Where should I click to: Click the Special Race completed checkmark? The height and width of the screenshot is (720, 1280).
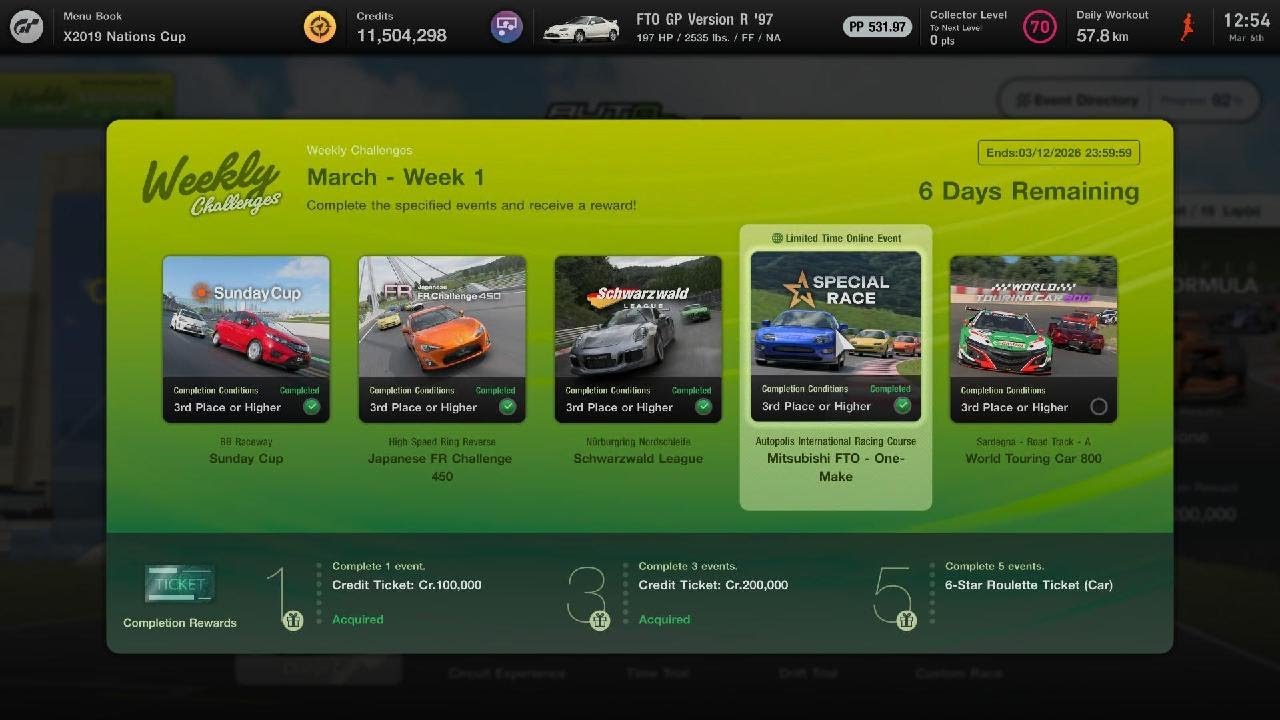click(903, 406)
